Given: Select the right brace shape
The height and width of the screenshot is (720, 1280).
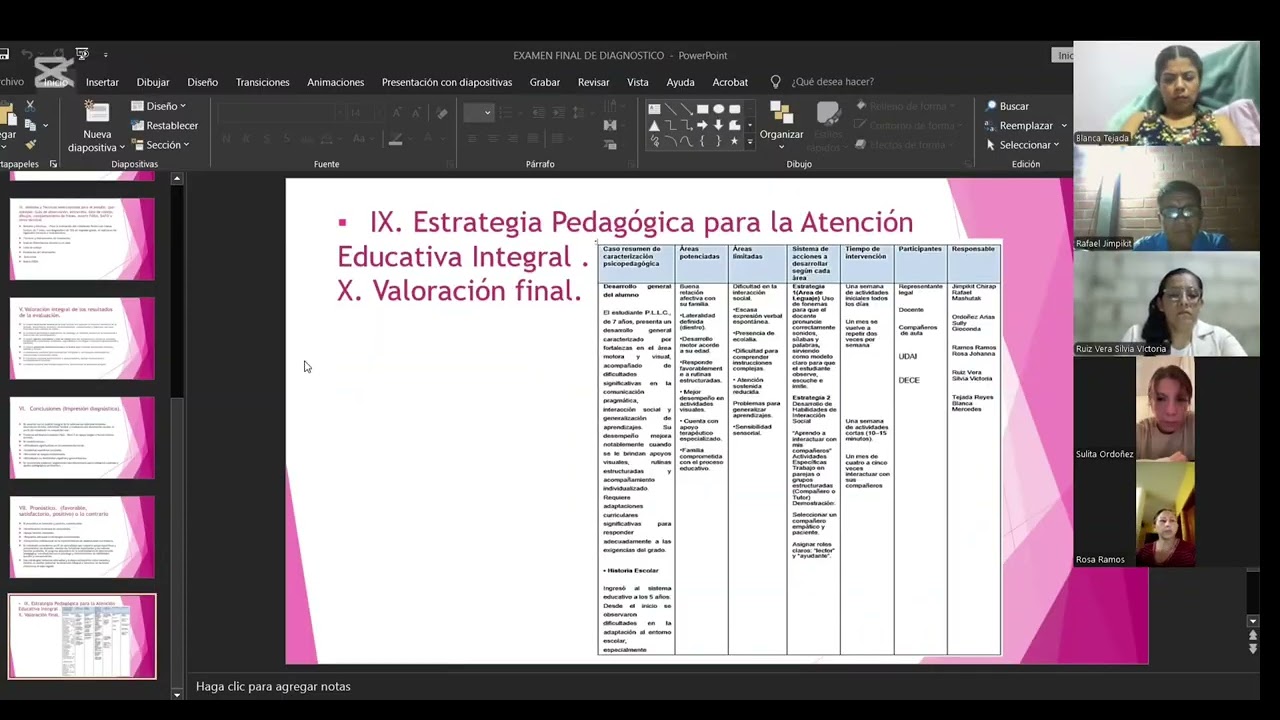Looking at the screenshot, I should point(719,141).
